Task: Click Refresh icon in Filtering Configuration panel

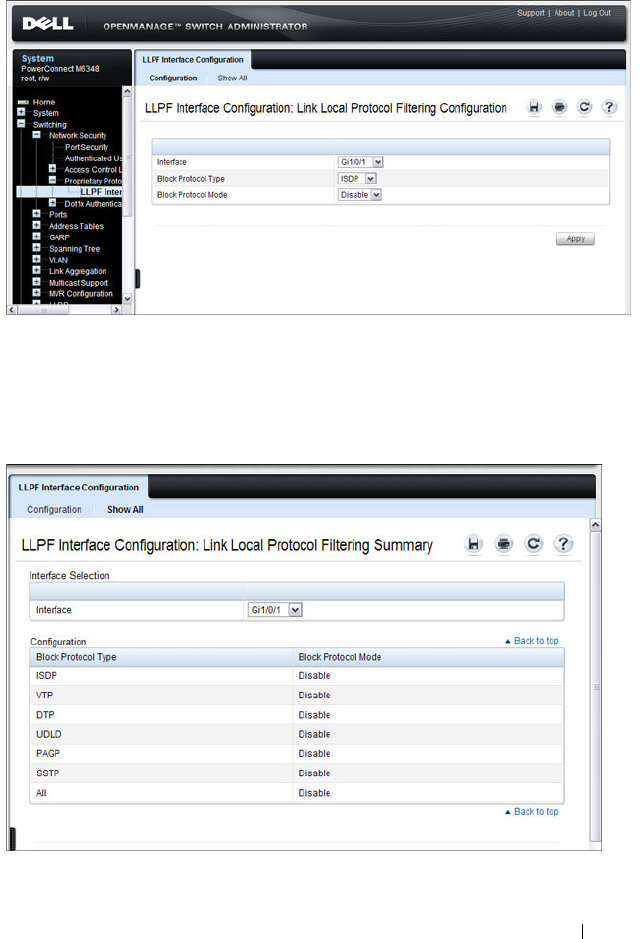Action: pyautogui.click(x=585, y=107)
